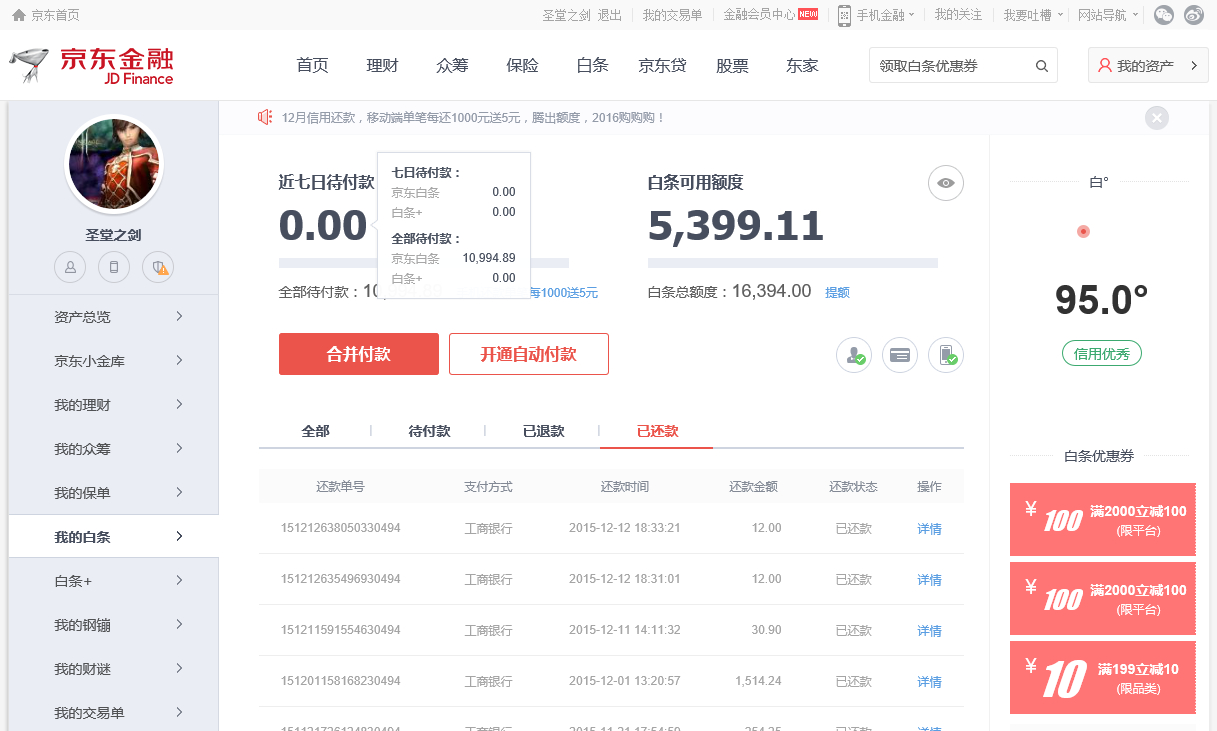Viewport: 1217px width, 731px height.
Task: Open 我的交易单 link in top bar
Action: [x=672, y=15]
